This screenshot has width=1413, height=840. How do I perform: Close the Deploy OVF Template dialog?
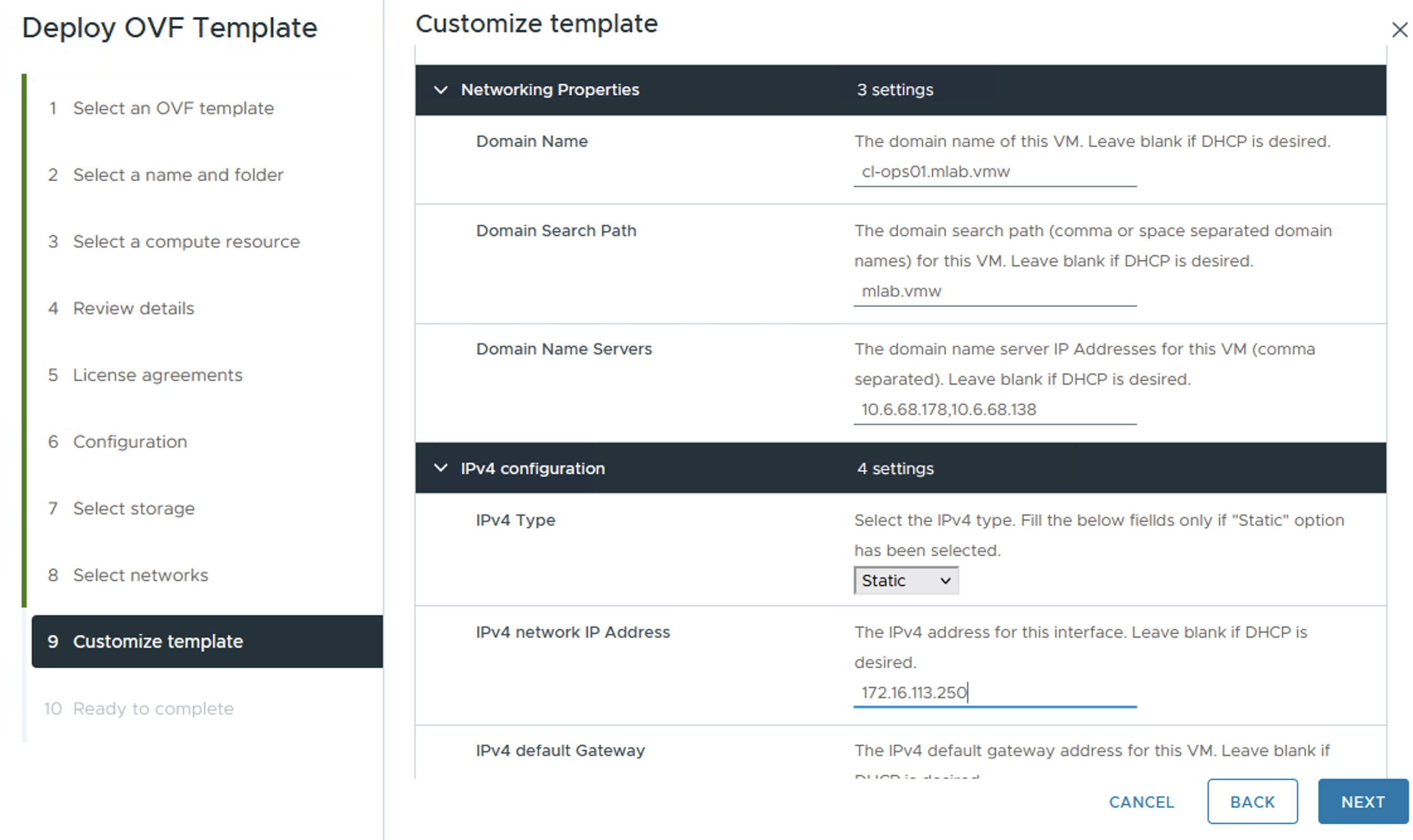pyautogui.click(x=1399, y=30)
